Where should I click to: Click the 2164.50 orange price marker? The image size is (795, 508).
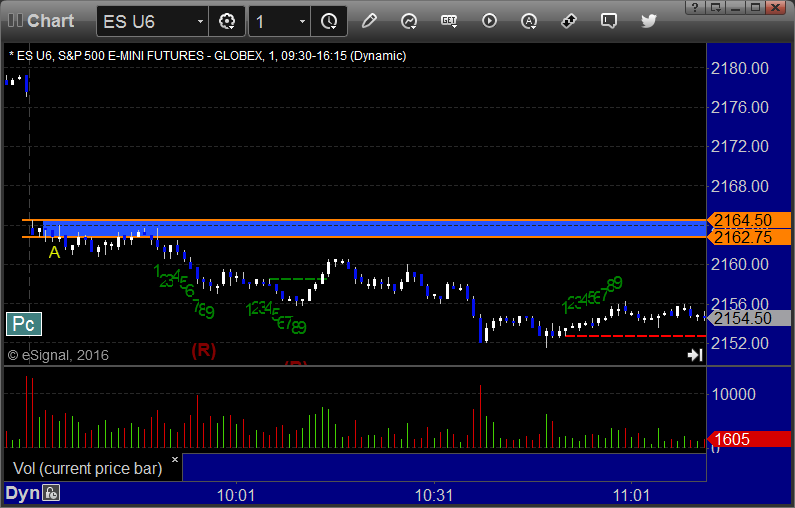(749, 221)
